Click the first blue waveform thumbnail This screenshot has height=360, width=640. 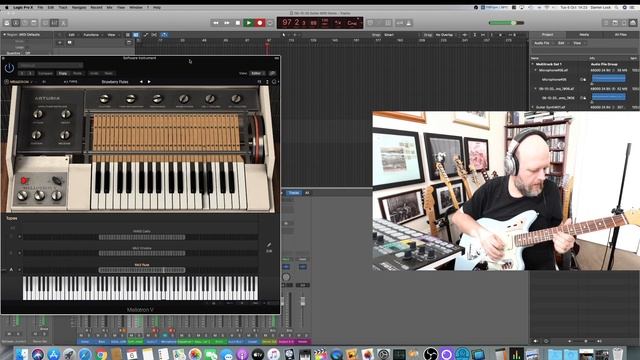pyautogui.click(x=609, y=78)
